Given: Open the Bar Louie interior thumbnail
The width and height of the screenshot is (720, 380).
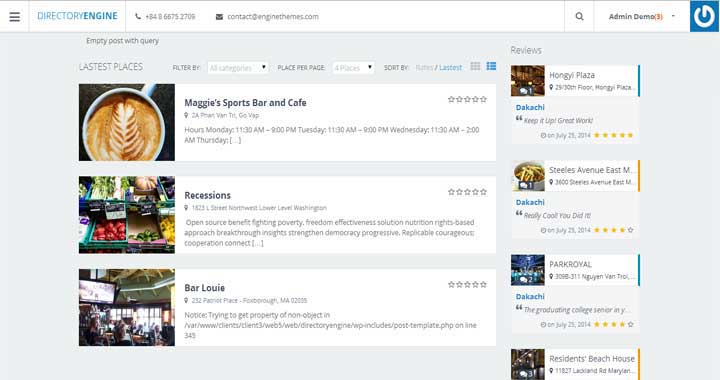Looking at the screenshot, I should [127, 307].
